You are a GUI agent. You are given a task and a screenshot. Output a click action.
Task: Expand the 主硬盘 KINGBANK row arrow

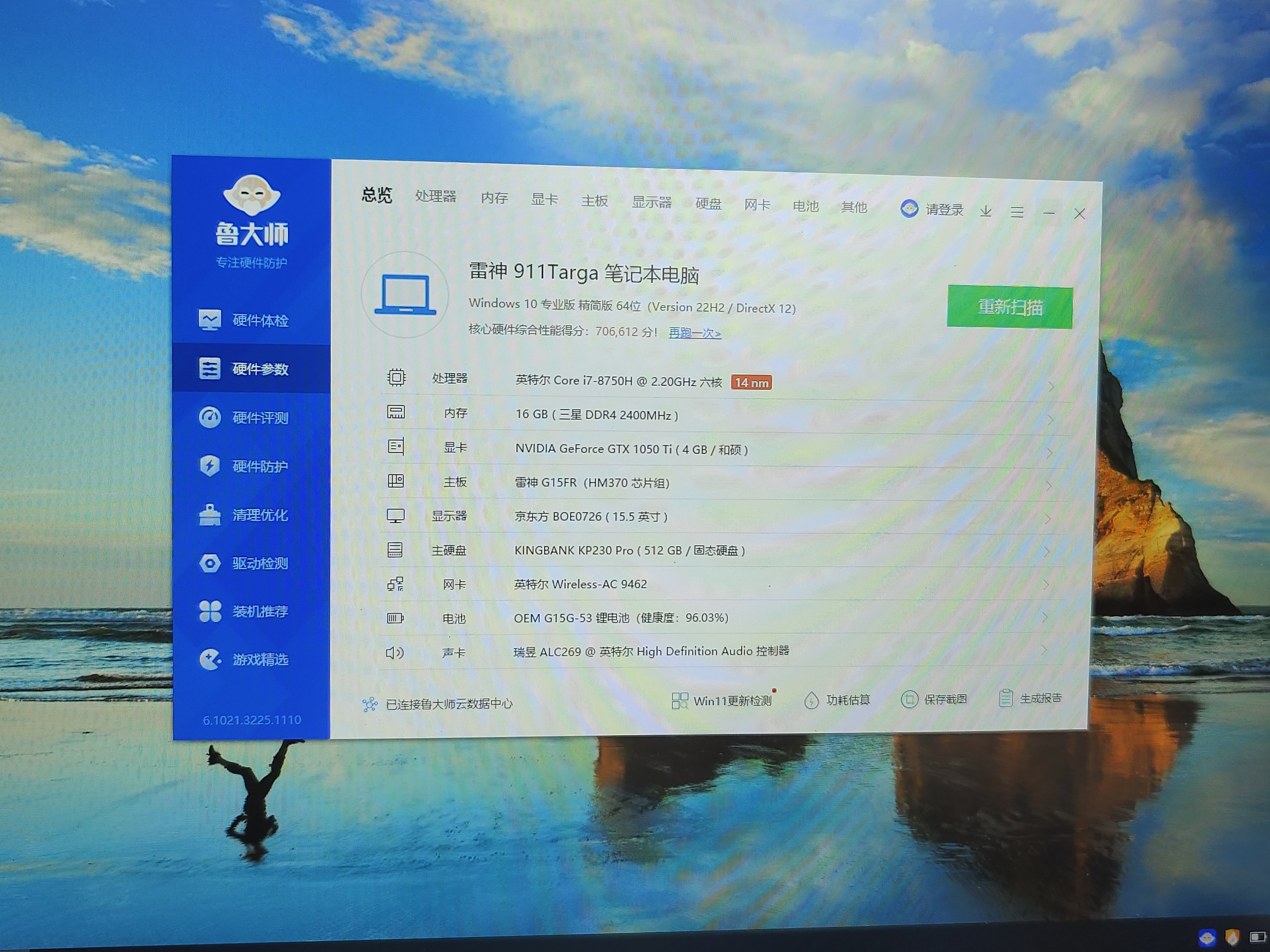click(x=1047, y=552)
